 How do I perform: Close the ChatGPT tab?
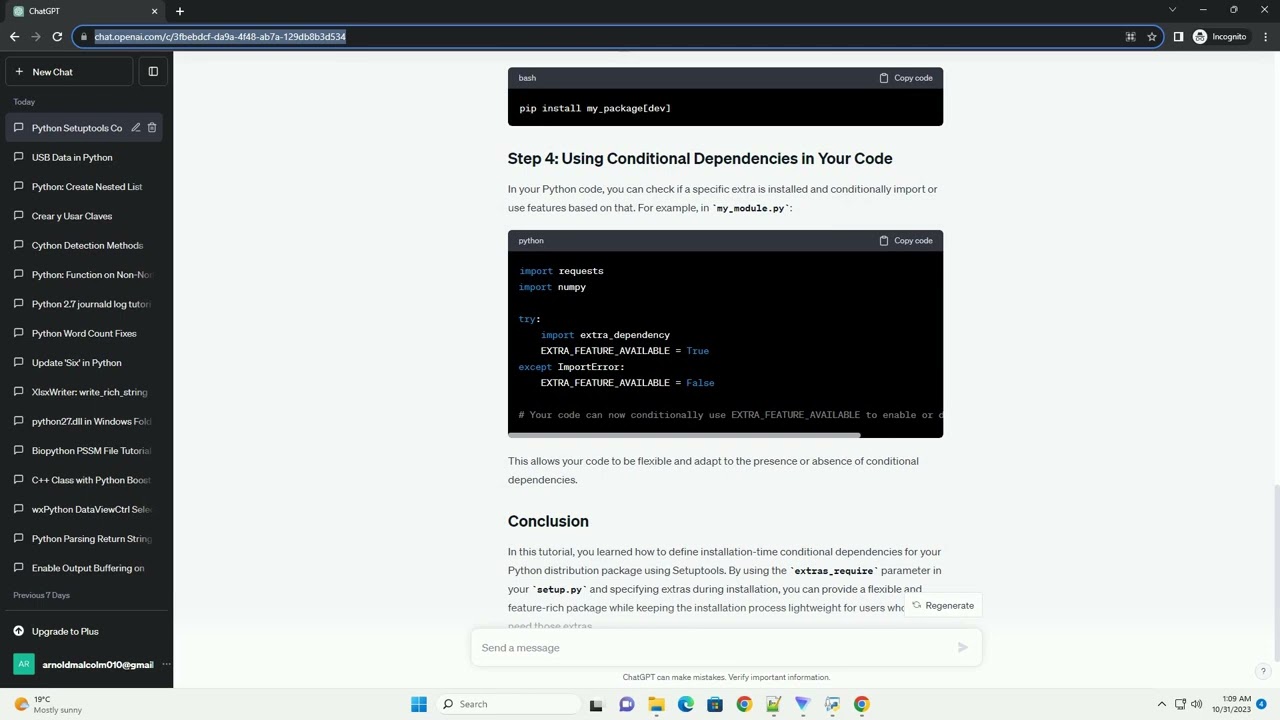coord(154,11)
